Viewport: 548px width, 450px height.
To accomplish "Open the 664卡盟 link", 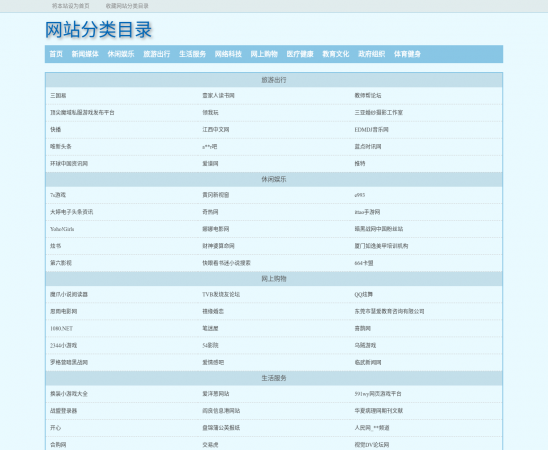I will pyautogui.click(x=364, y=263).
